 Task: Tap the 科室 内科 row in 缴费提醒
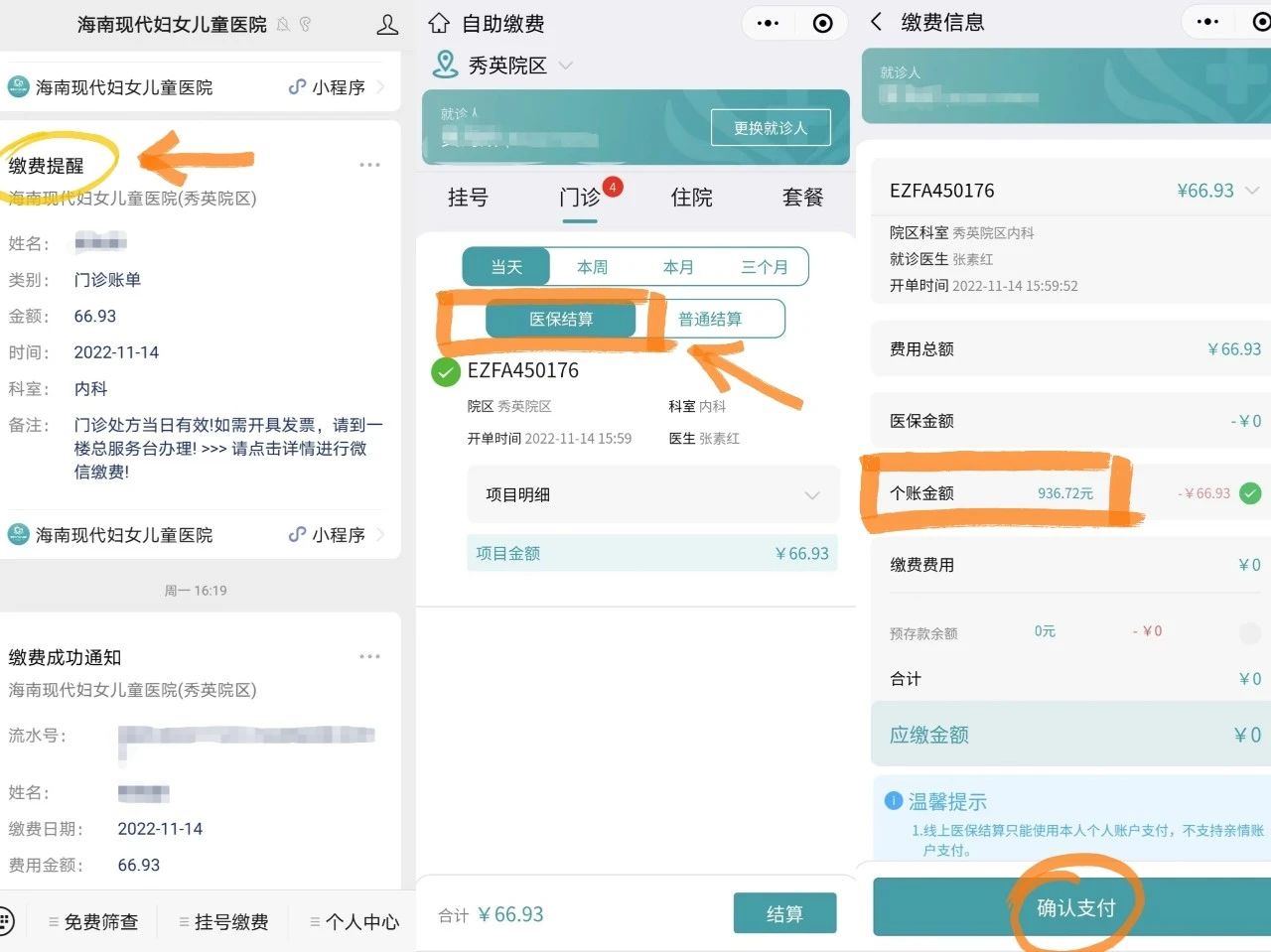(58, 388)
